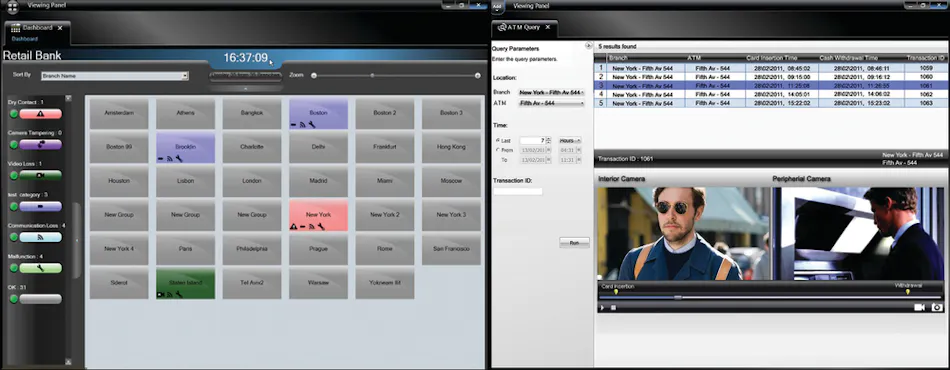Screen dimensions: 950x370
Task: Open the ATM Fifth Av - 544 dropdown
Action: (551, 104)
